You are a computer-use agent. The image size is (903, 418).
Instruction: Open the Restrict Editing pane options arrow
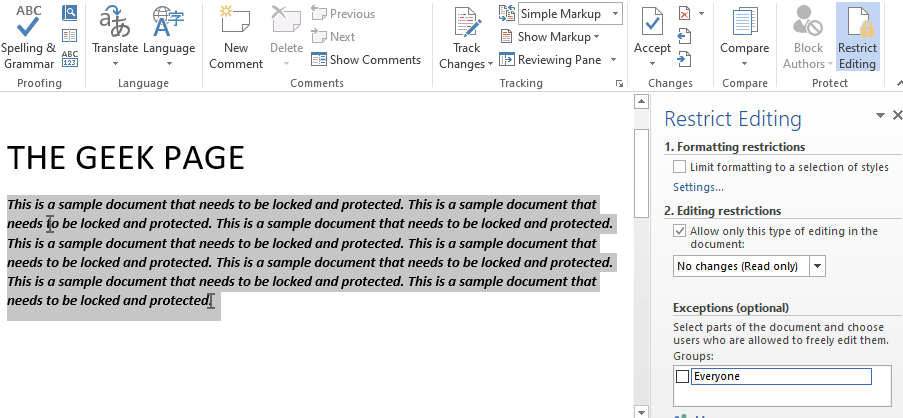pyautogui.click(x=880, y=116)
